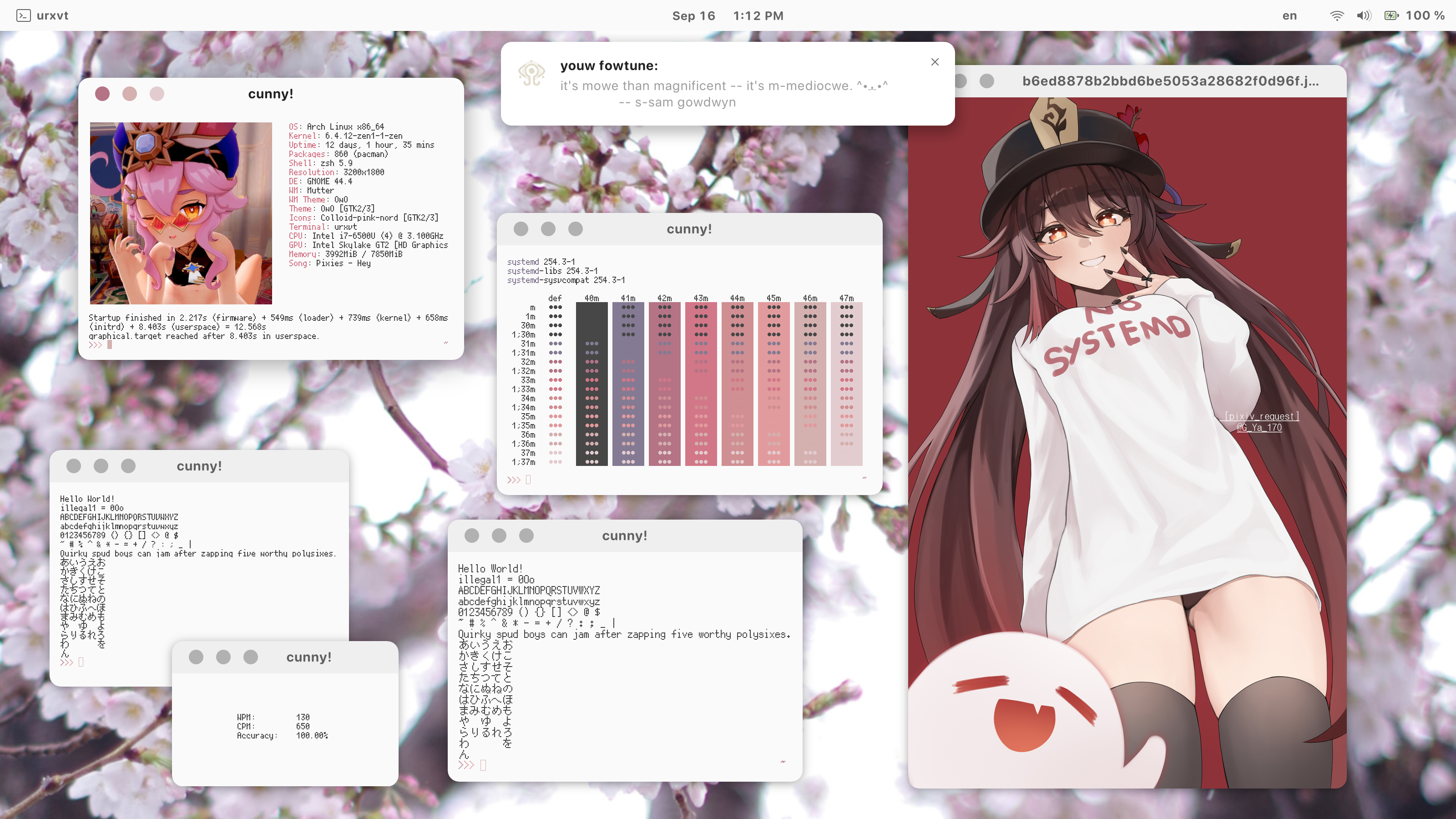Click the lightest pink button on neofetch window

pyautogui.click(x=157, y=93)
